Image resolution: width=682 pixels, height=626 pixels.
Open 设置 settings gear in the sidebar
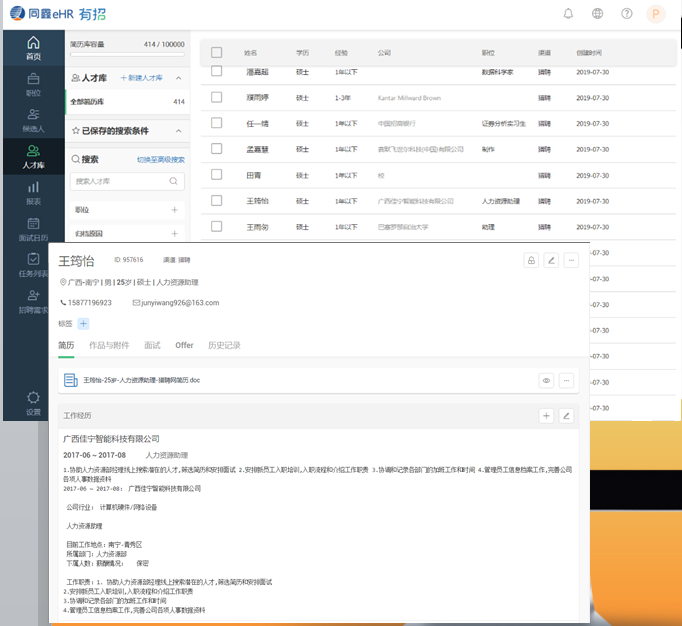pyautogui.click(x=34, y=403)
